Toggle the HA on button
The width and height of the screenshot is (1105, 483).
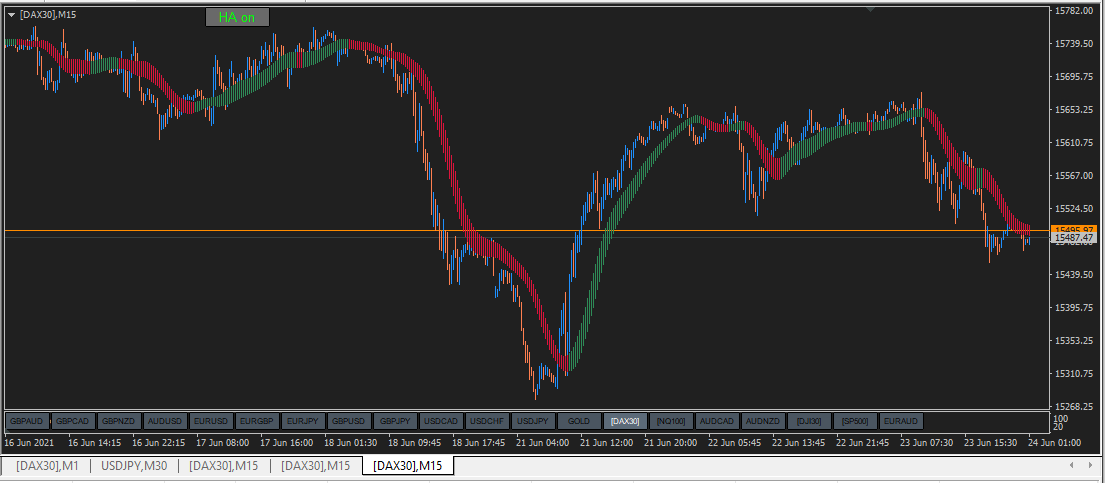tap(237, 18)
